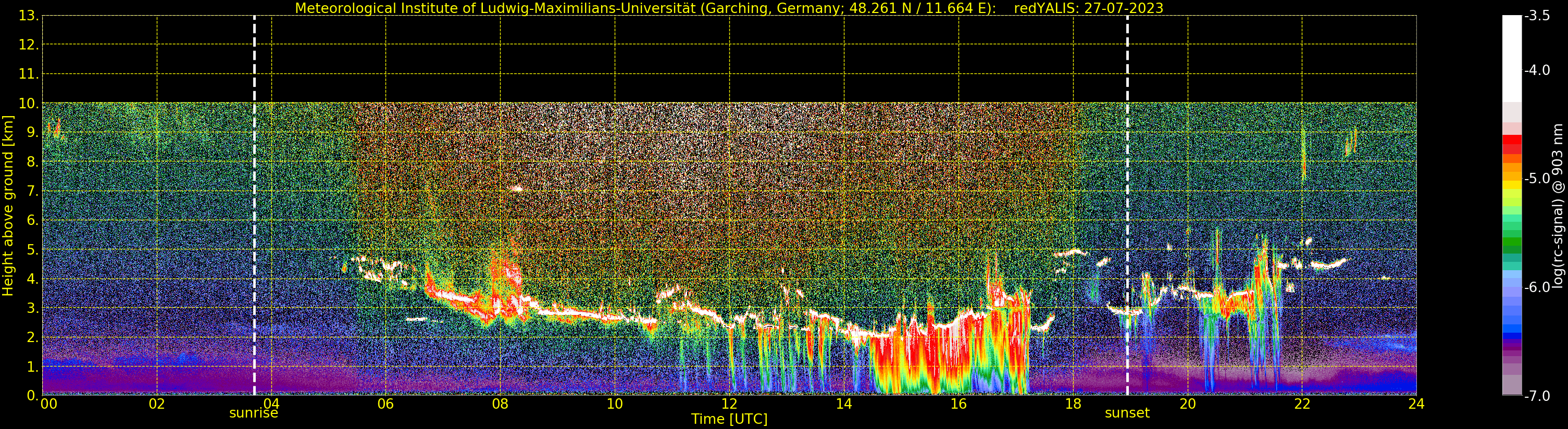Click the '16' tick on the time axis
The width and height of the screenshot is (1568, 429).
959,403
